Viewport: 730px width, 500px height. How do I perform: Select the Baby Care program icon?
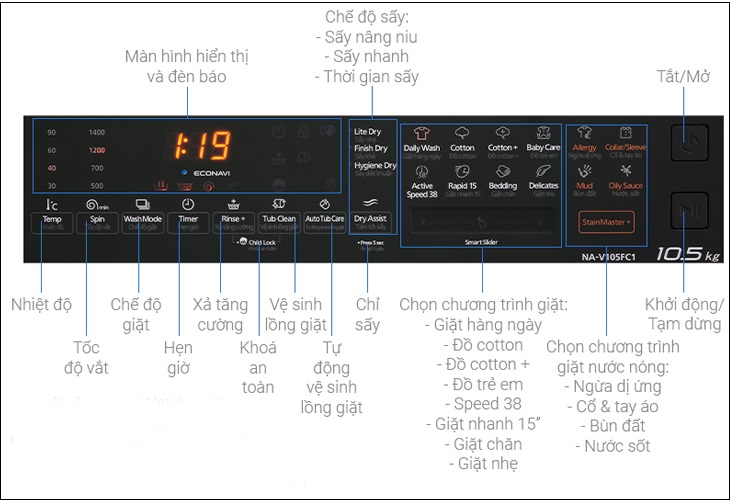click(543, 133)
